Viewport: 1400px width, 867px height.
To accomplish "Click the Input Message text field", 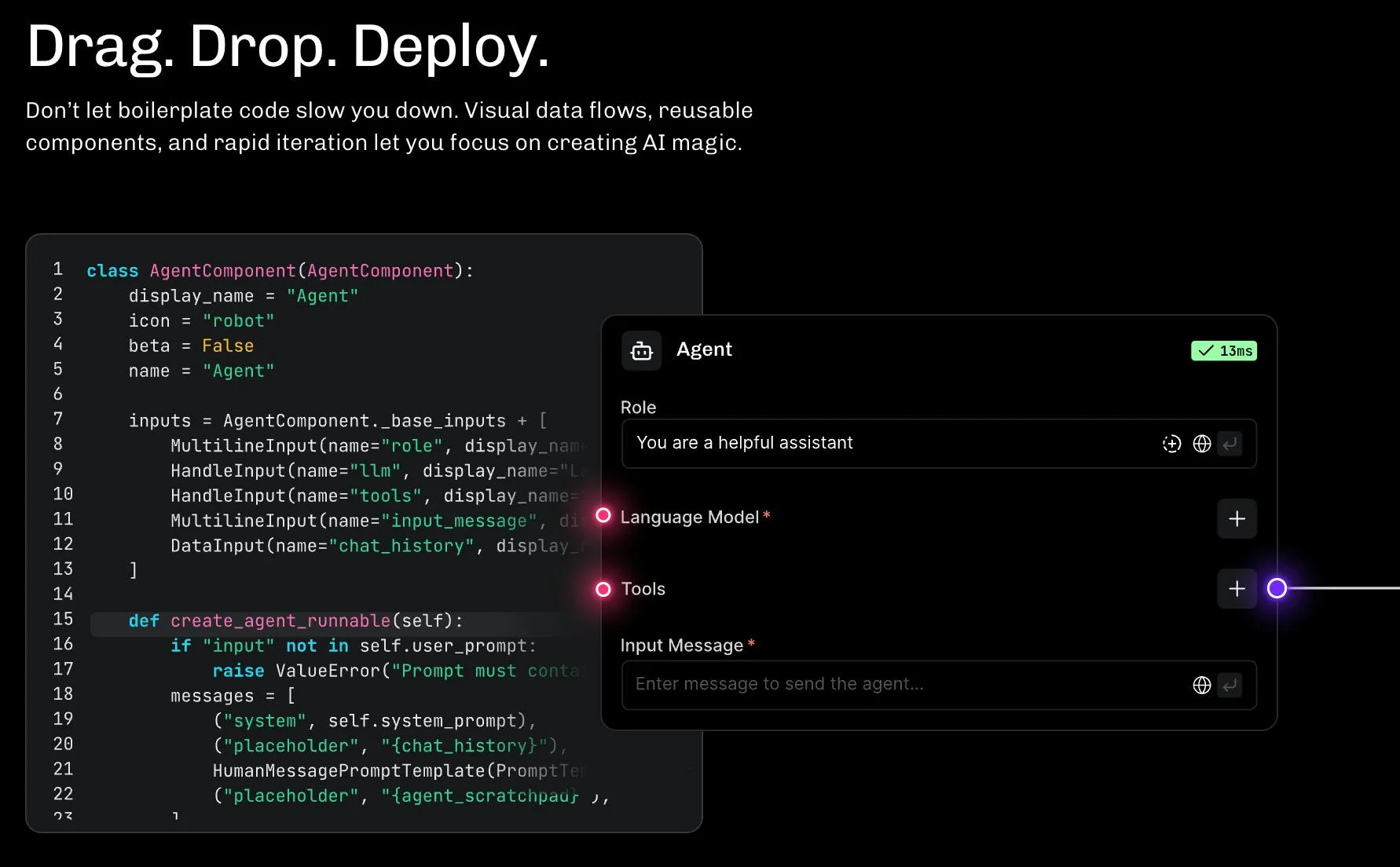I will pyautogui.click(x=939, y=685).
